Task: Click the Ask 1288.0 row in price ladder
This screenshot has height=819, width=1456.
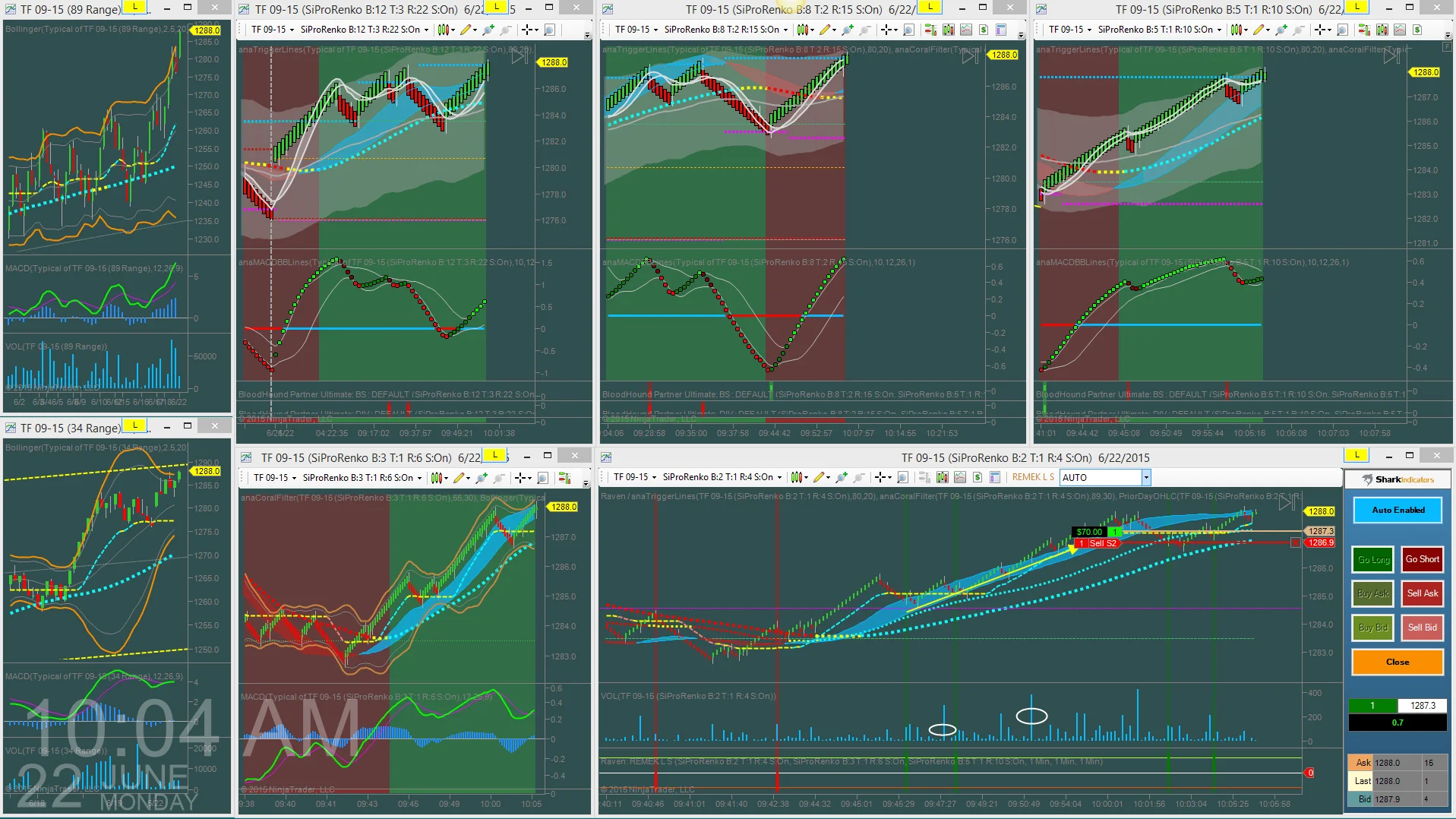Action: 1396,763
